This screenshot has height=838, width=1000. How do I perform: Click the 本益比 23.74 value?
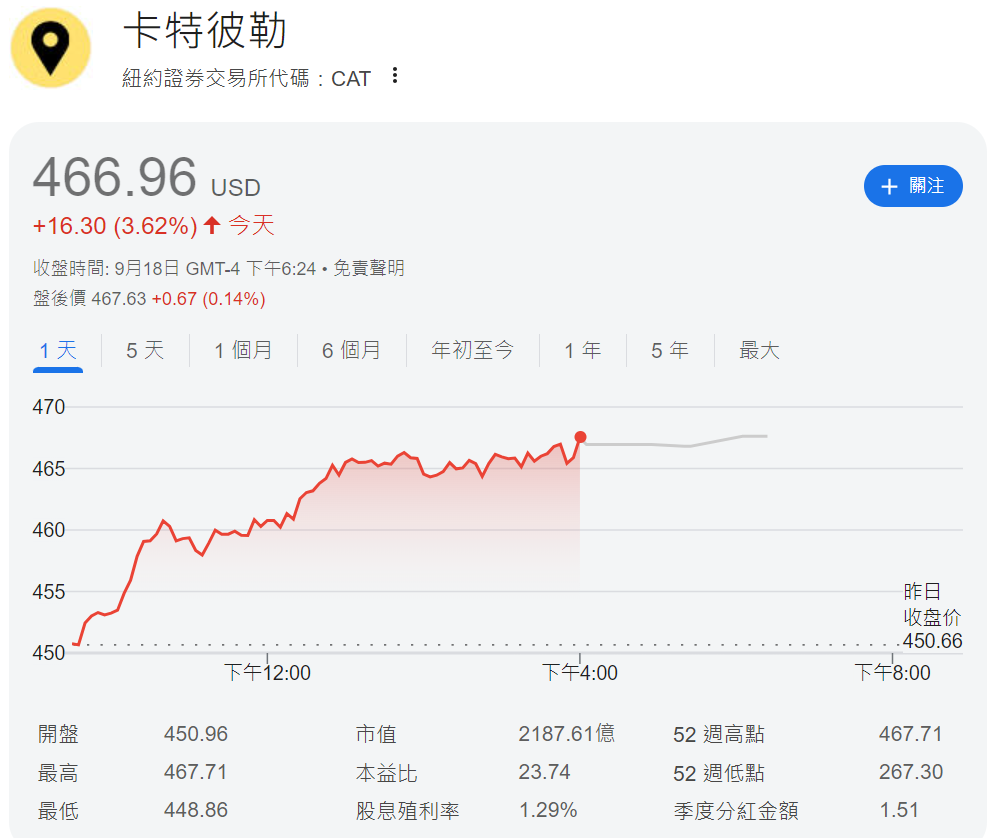[544, 772]
